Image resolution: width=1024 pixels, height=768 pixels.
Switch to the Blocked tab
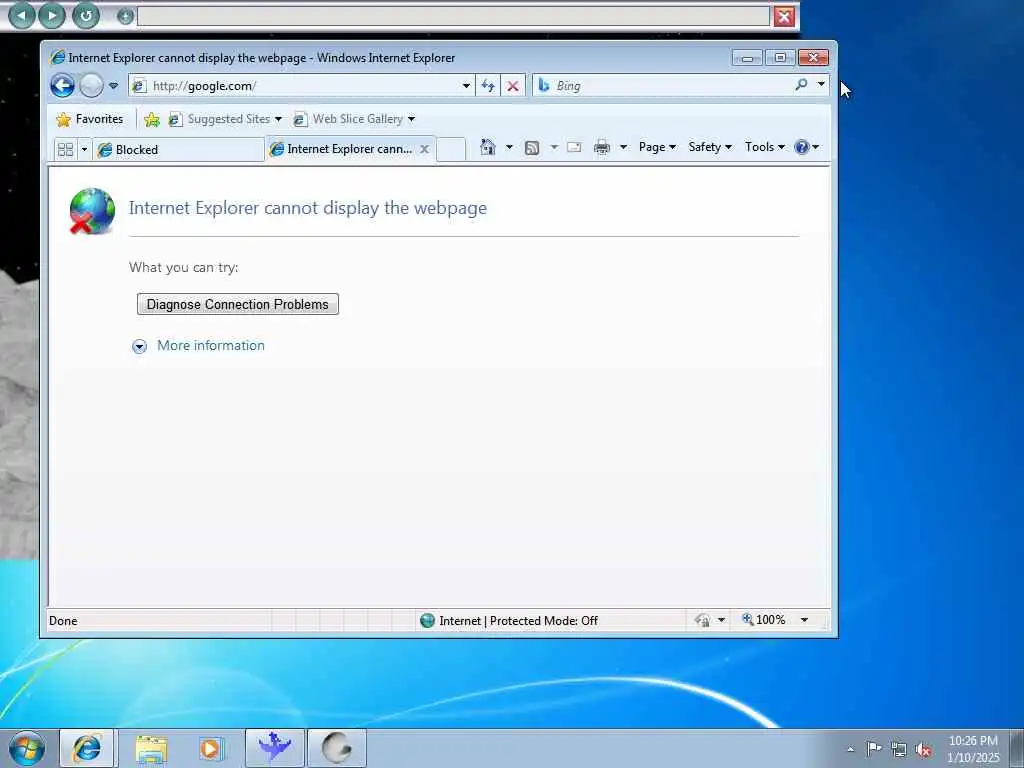[x=178, y=150]
